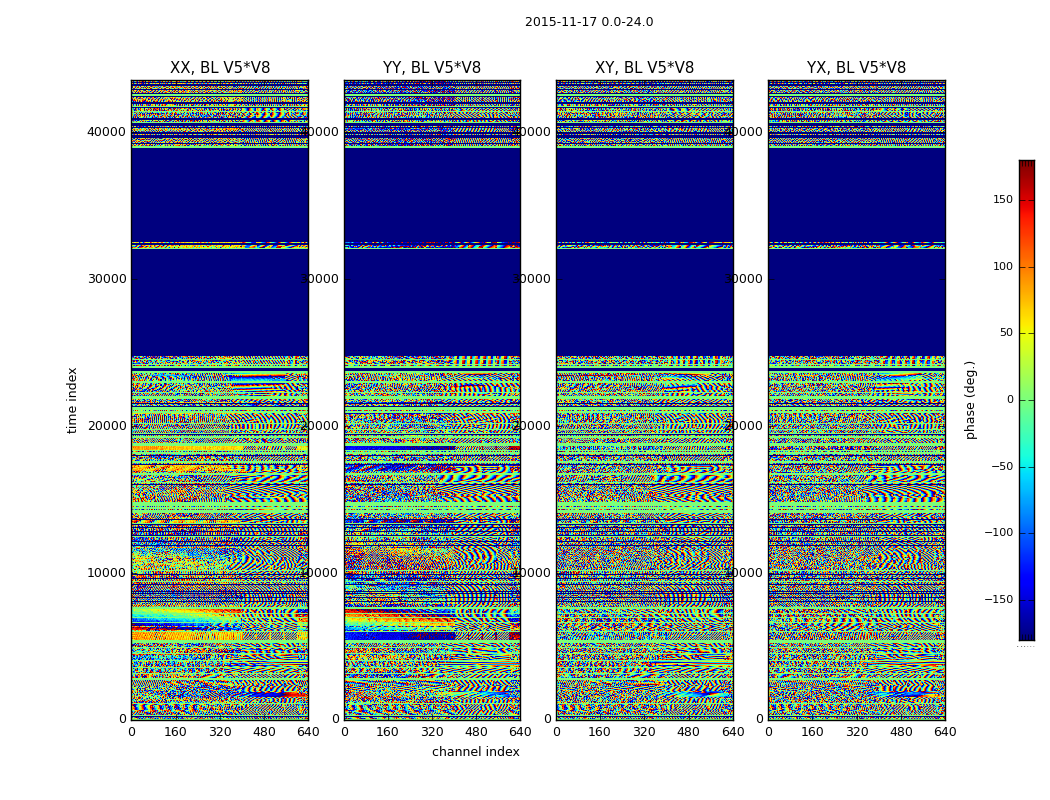
Task: Click the colorbar tick label 0
Action: [x=1009, y=400]
